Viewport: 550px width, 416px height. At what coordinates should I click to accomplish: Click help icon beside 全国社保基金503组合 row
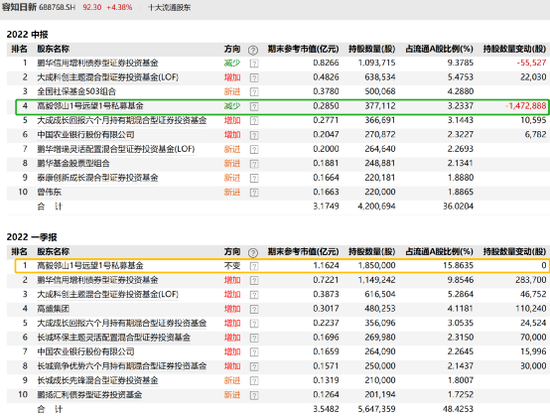(x=254, y=92)
